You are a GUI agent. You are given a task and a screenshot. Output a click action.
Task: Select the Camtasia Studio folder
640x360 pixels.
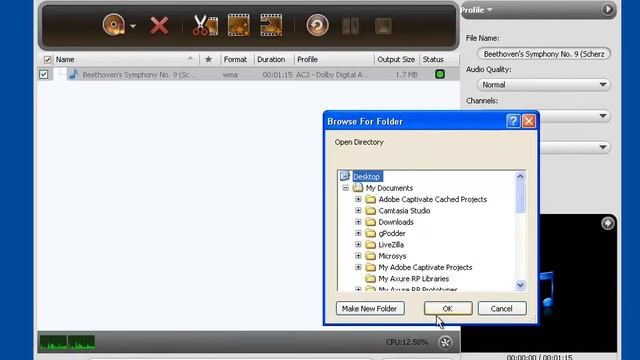click(x=404, y=211)
